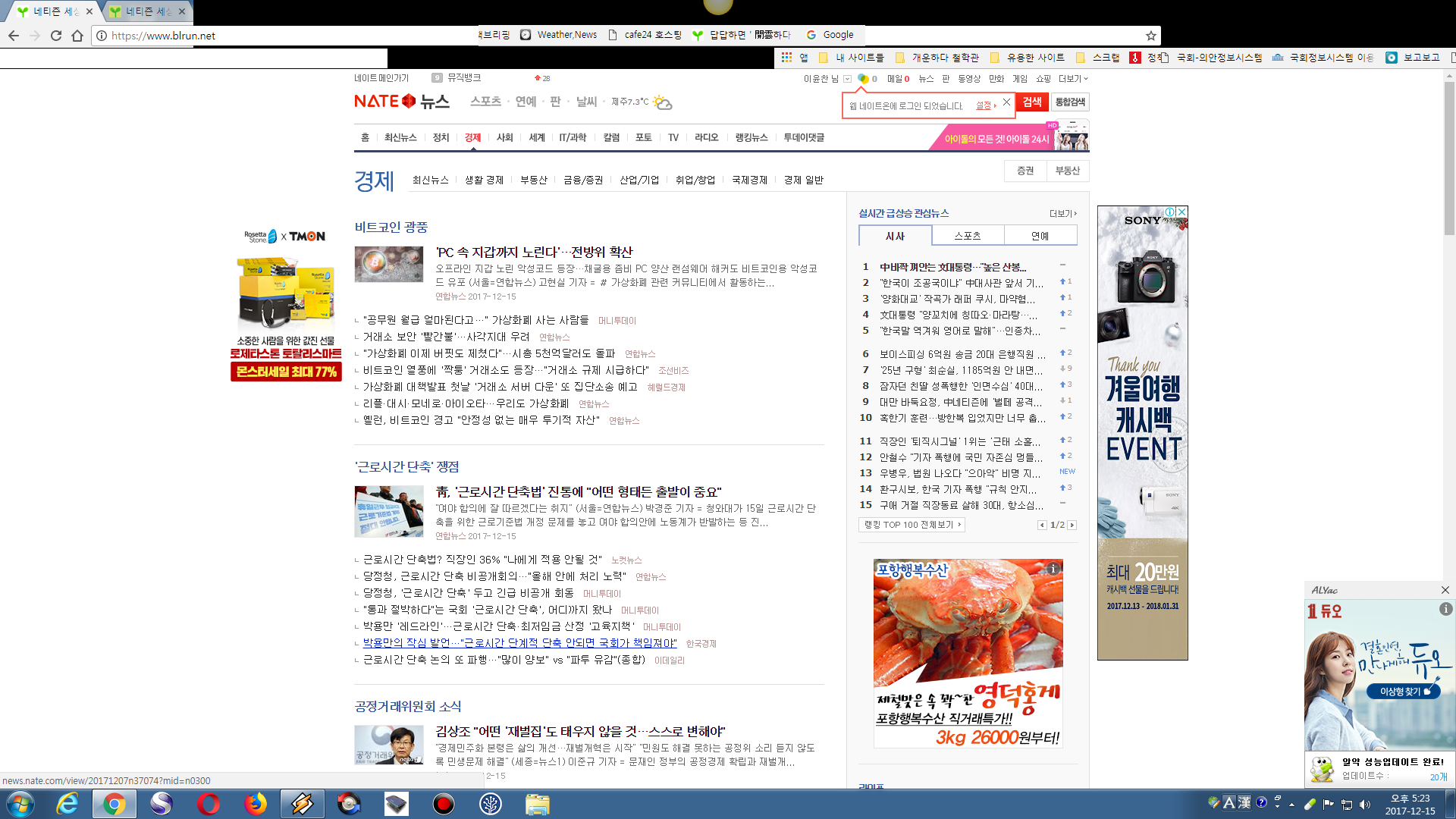The image size is (1456, 819).
Task: Close the Sony banner ad X
Action: click(x=1181, y=212)
